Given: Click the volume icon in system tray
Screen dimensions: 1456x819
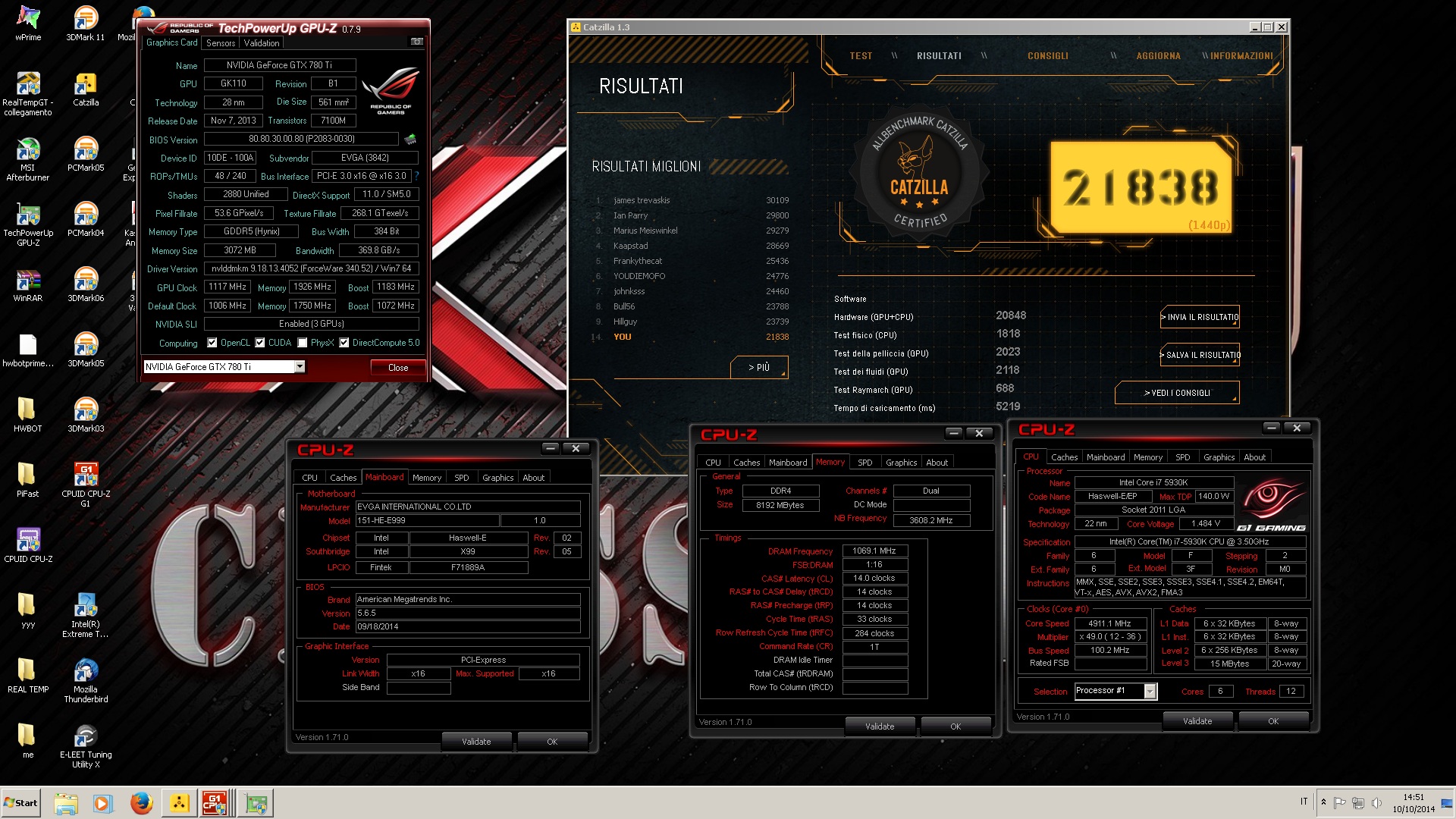Looking at the screenshot, I should pos(1376,802).
